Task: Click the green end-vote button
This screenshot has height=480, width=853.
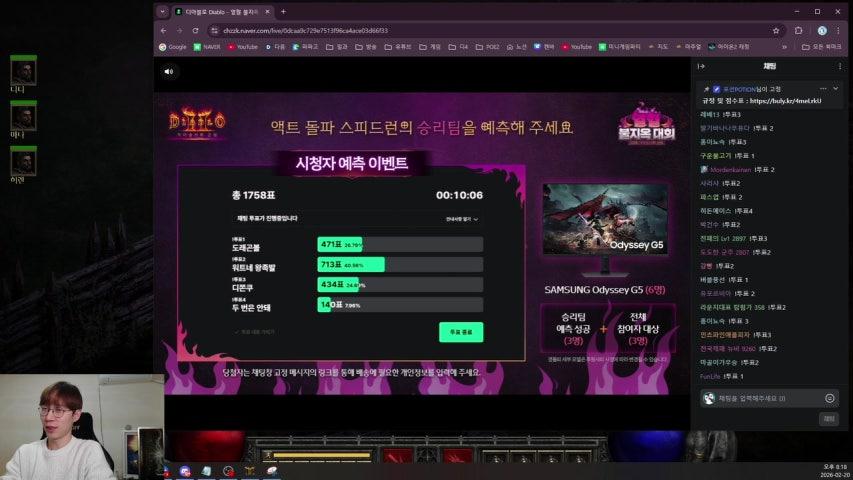Action: click(x=461, y=332)
